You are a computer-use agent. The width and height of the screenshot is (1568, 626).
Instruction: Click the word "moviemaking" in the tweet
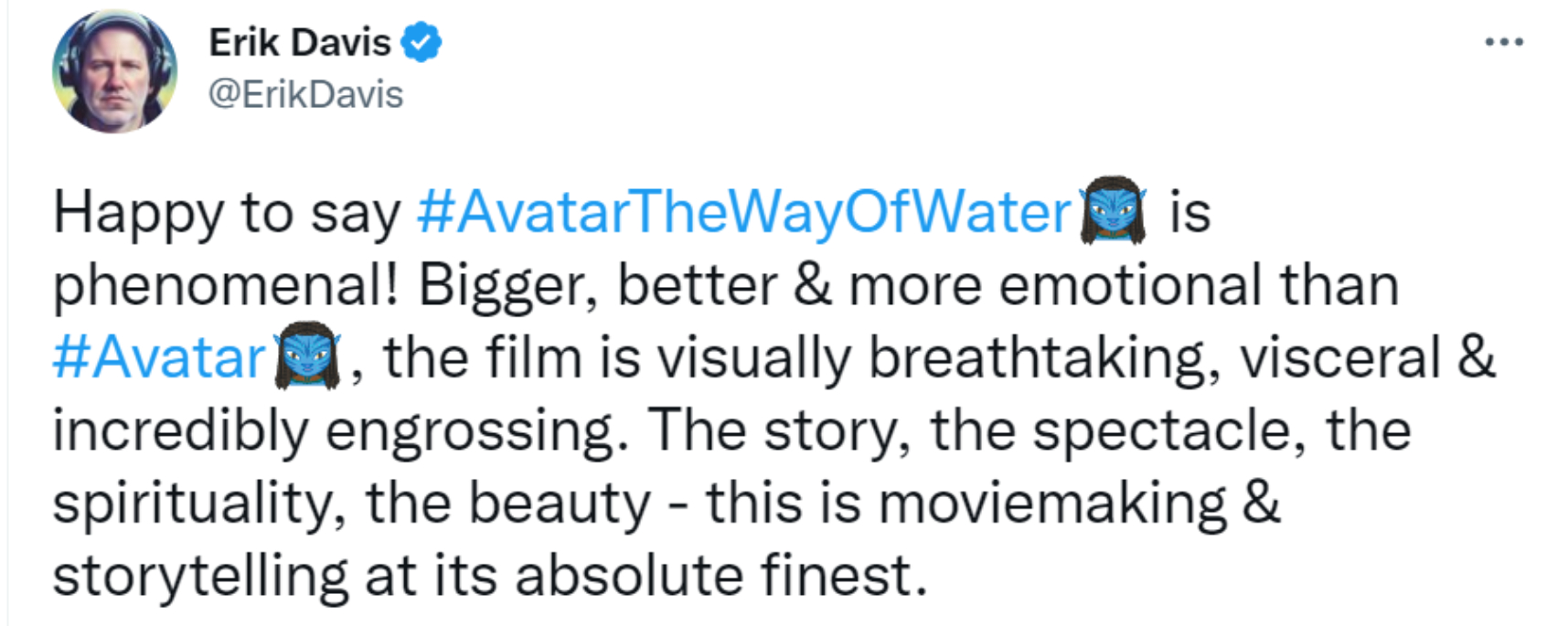coord(1051,504)
